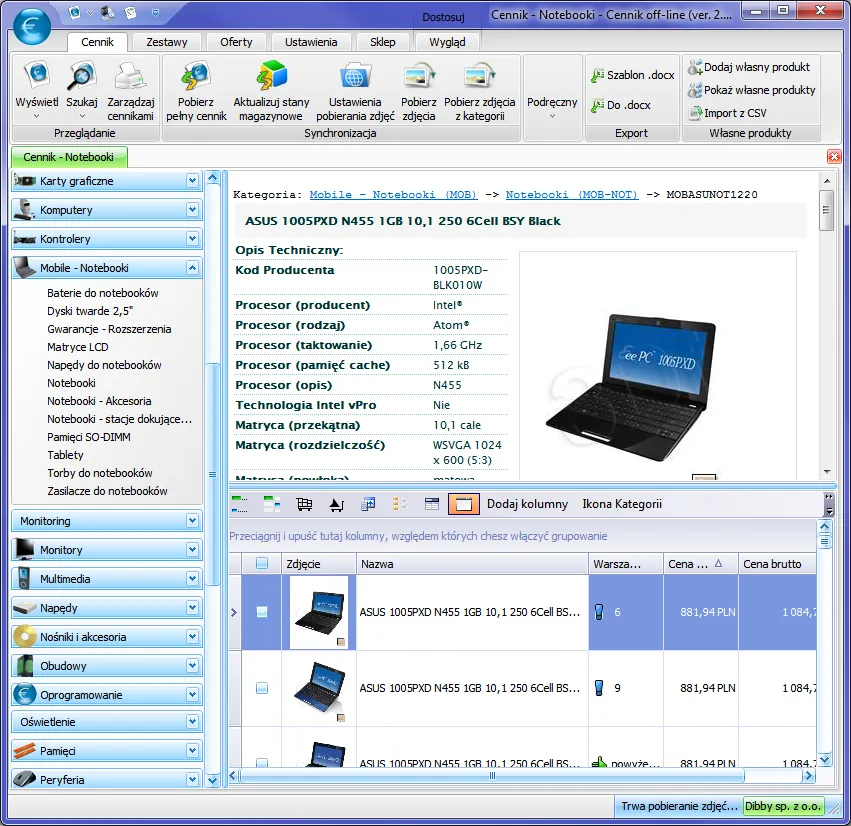The width and height of the screenshot is (851, 826).
Task: Expand the Komputery category
Action: [x=192, y=209]
